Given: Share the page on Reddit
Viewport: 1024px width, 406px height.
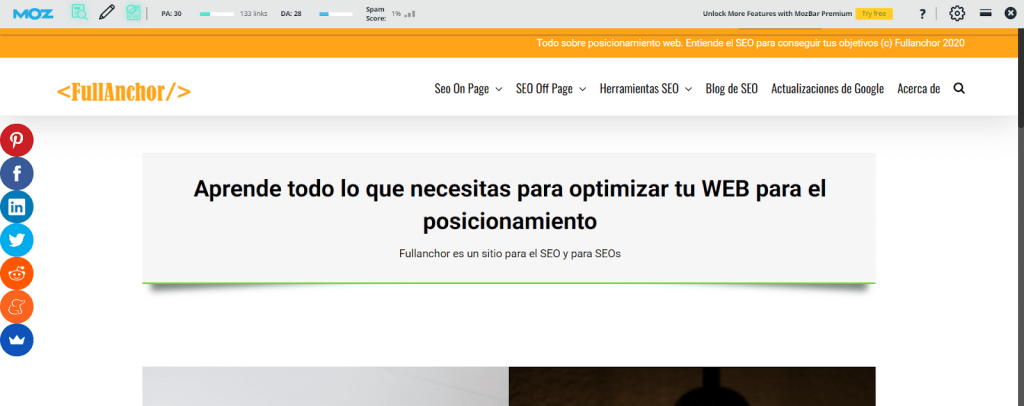Looking at the screenshot, I should 16,273.
